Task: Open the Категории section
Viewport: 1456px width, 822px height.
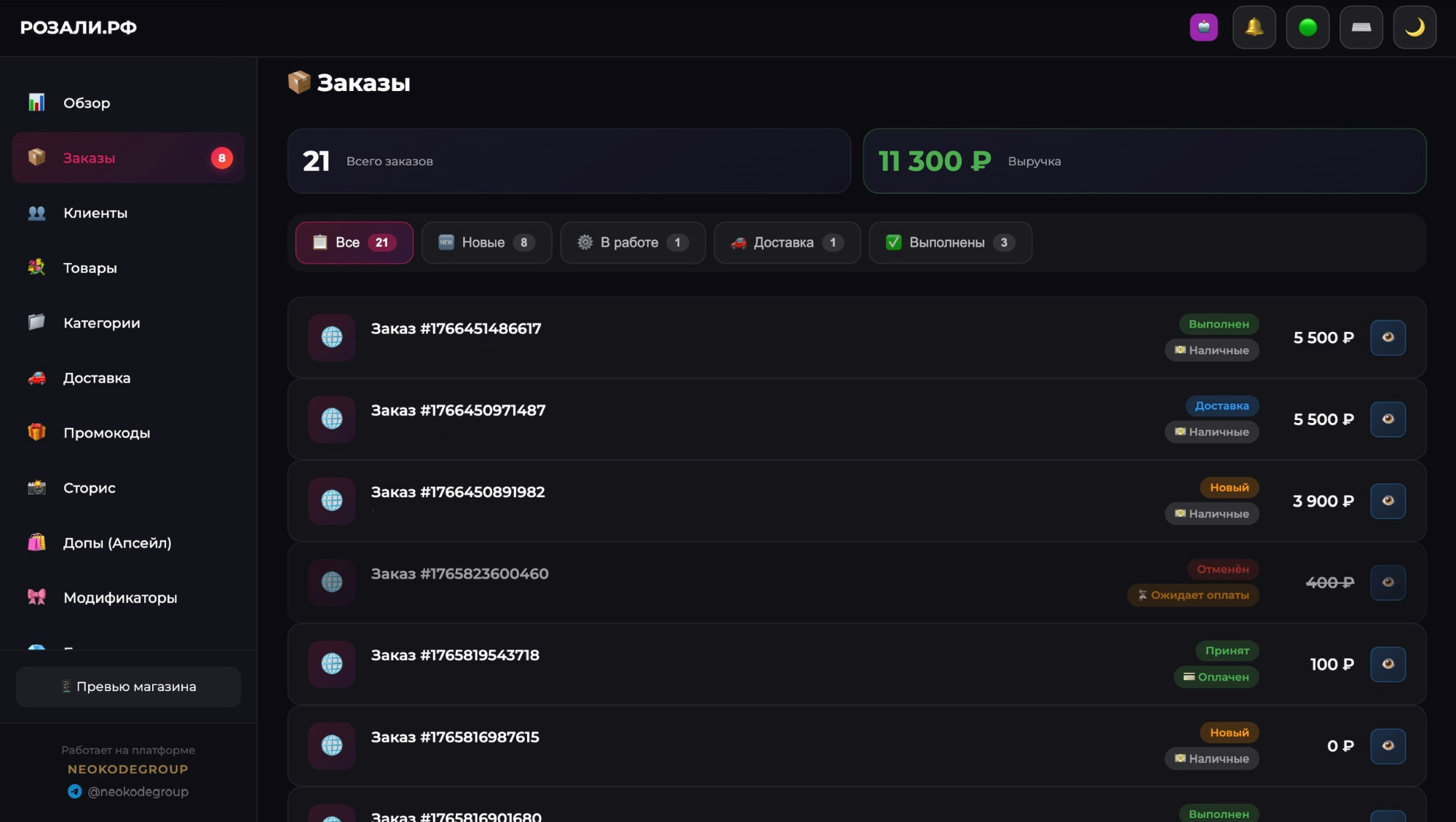Action: tap(102, 323)
